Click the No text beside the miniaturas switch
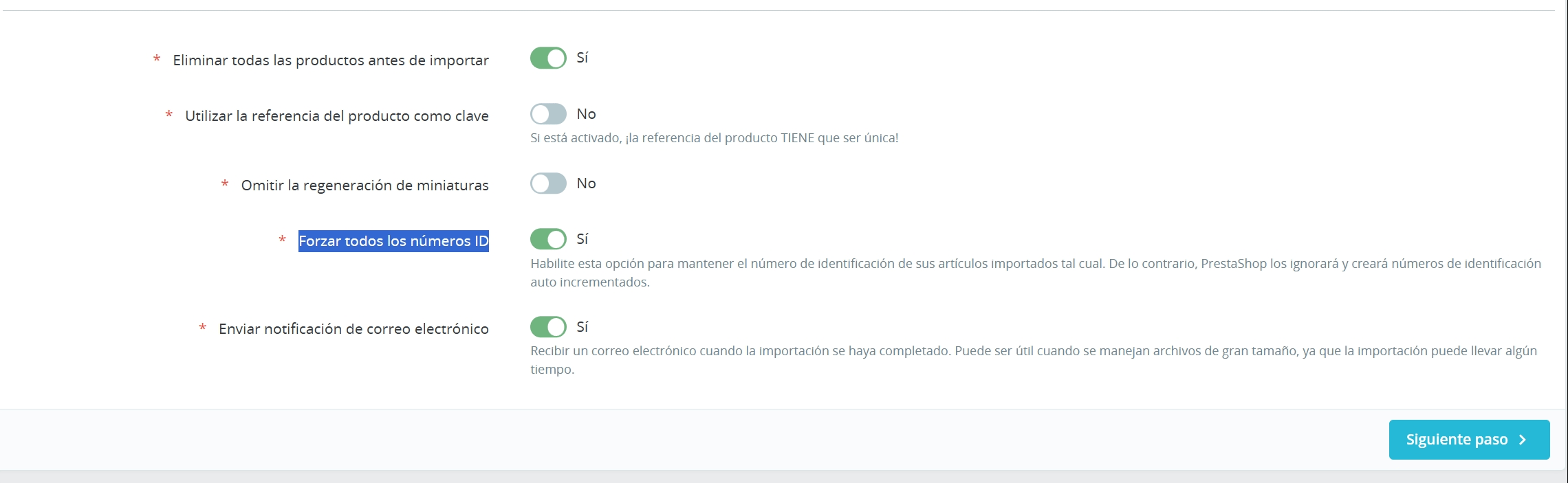Viewport: 1568px width, 483px height. click(x=586, y=183)
